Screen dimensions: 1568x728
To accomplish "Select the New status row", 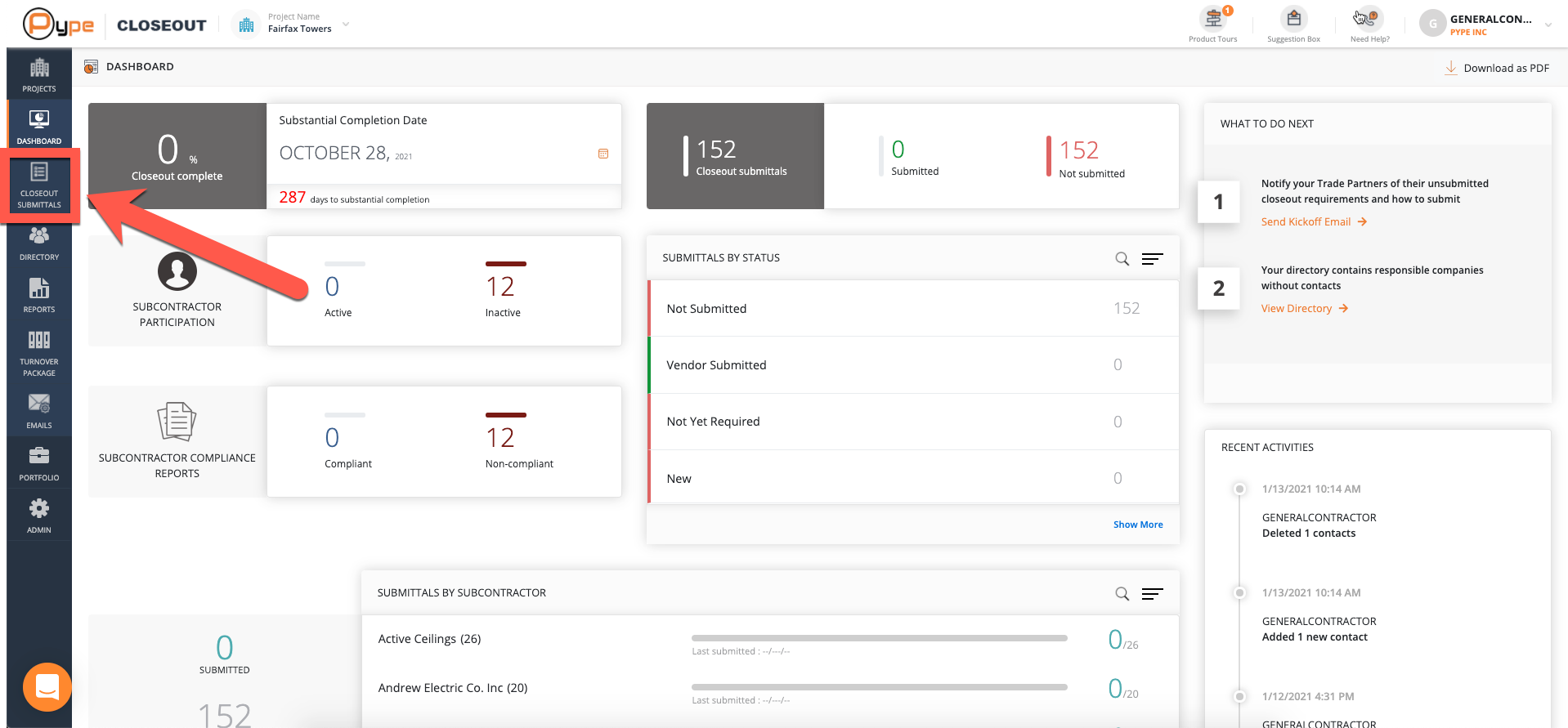I will (913, 478).
